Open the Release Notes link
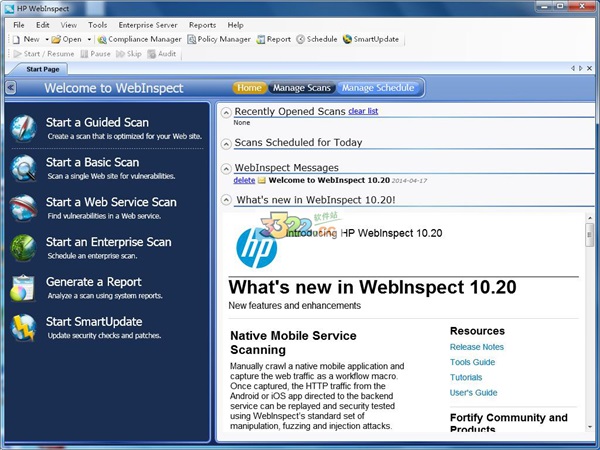 [477, 347]
